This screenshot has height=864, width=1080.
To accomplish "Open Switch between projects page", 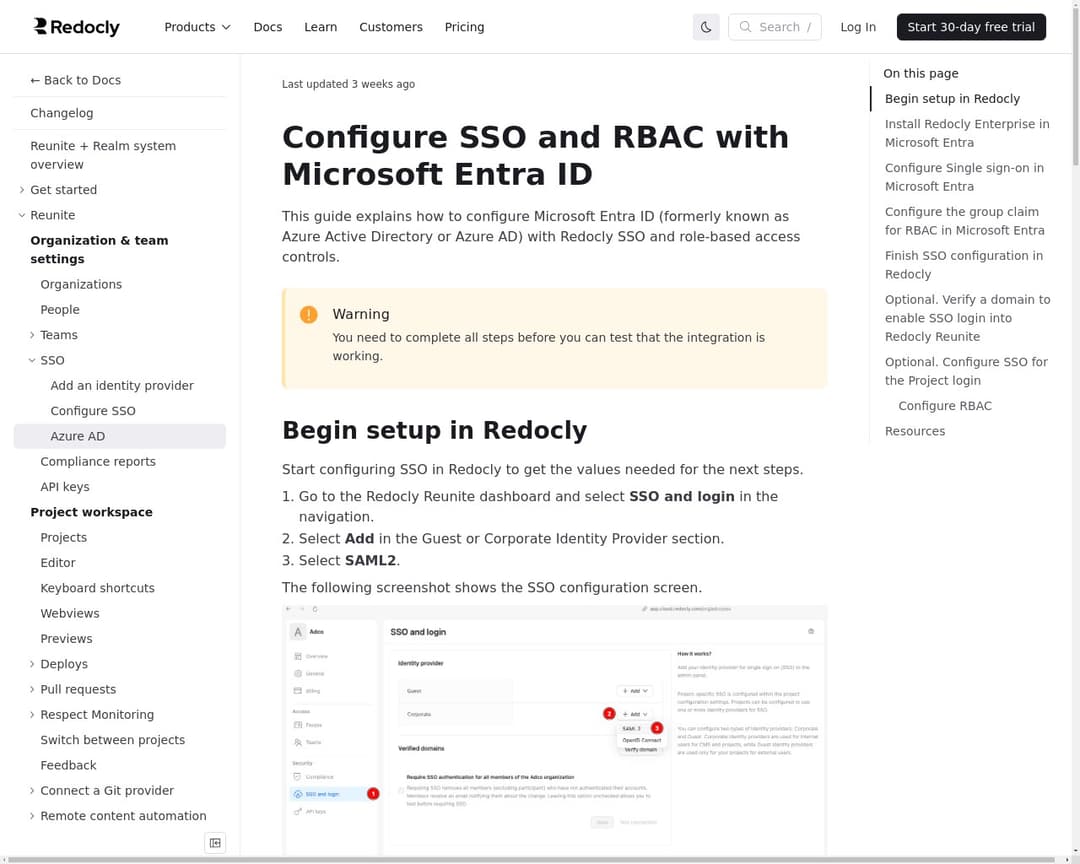I will (x=112, y=740).
